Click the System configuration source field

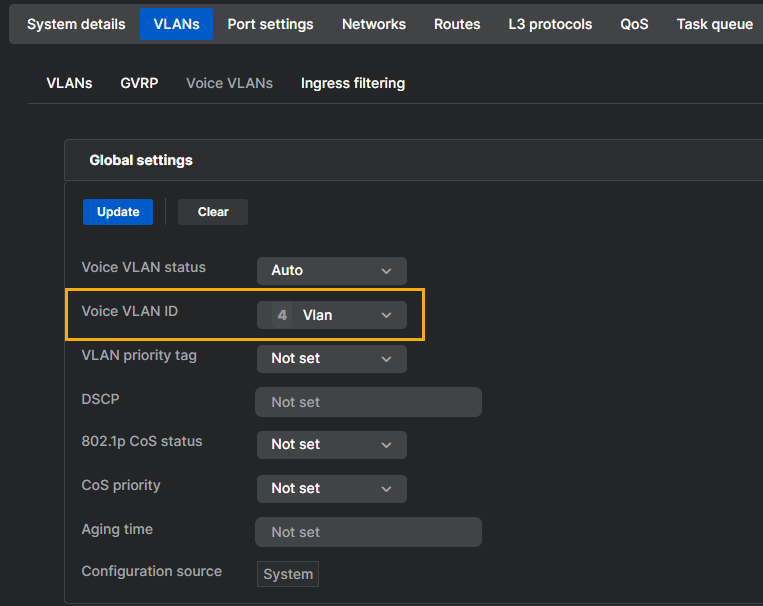click(x=288, y=574)
